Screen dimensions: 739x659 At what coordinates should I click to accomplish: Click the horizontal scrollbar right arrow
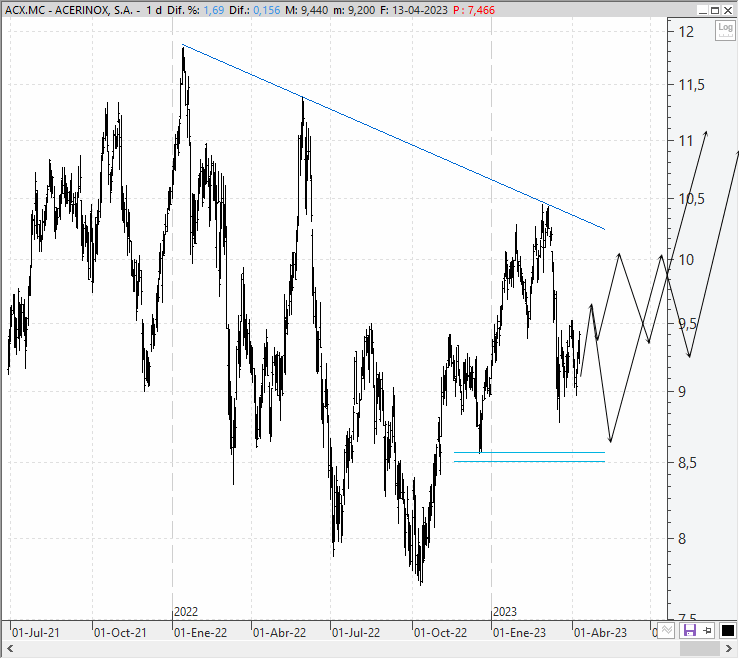click(728, 648)
